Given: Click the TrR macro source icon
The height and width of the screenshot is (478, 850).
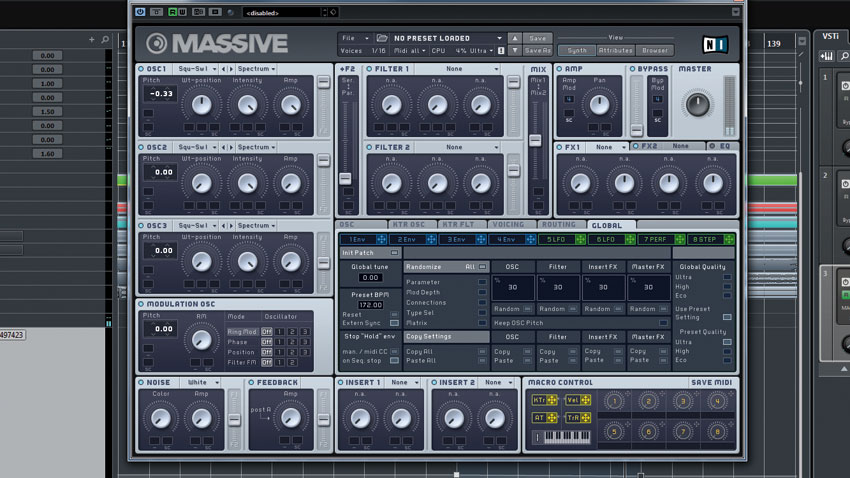Looking at the screenshot, I should 578,417.
